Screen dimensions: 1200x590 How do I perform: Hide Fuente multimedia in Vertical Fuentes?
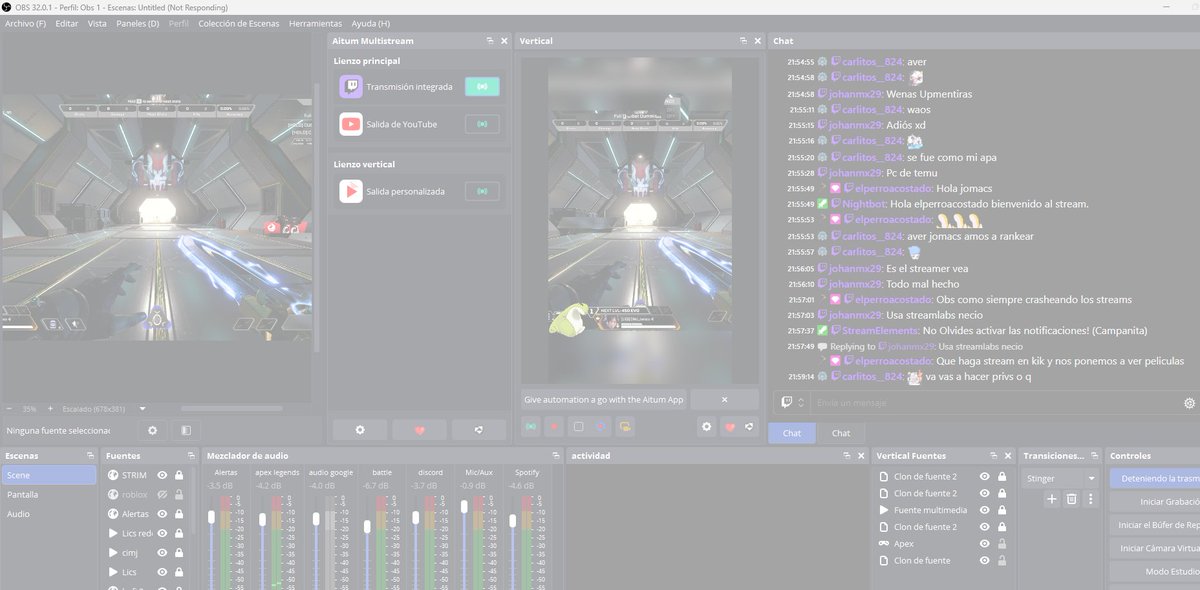(x=985, y=510)
